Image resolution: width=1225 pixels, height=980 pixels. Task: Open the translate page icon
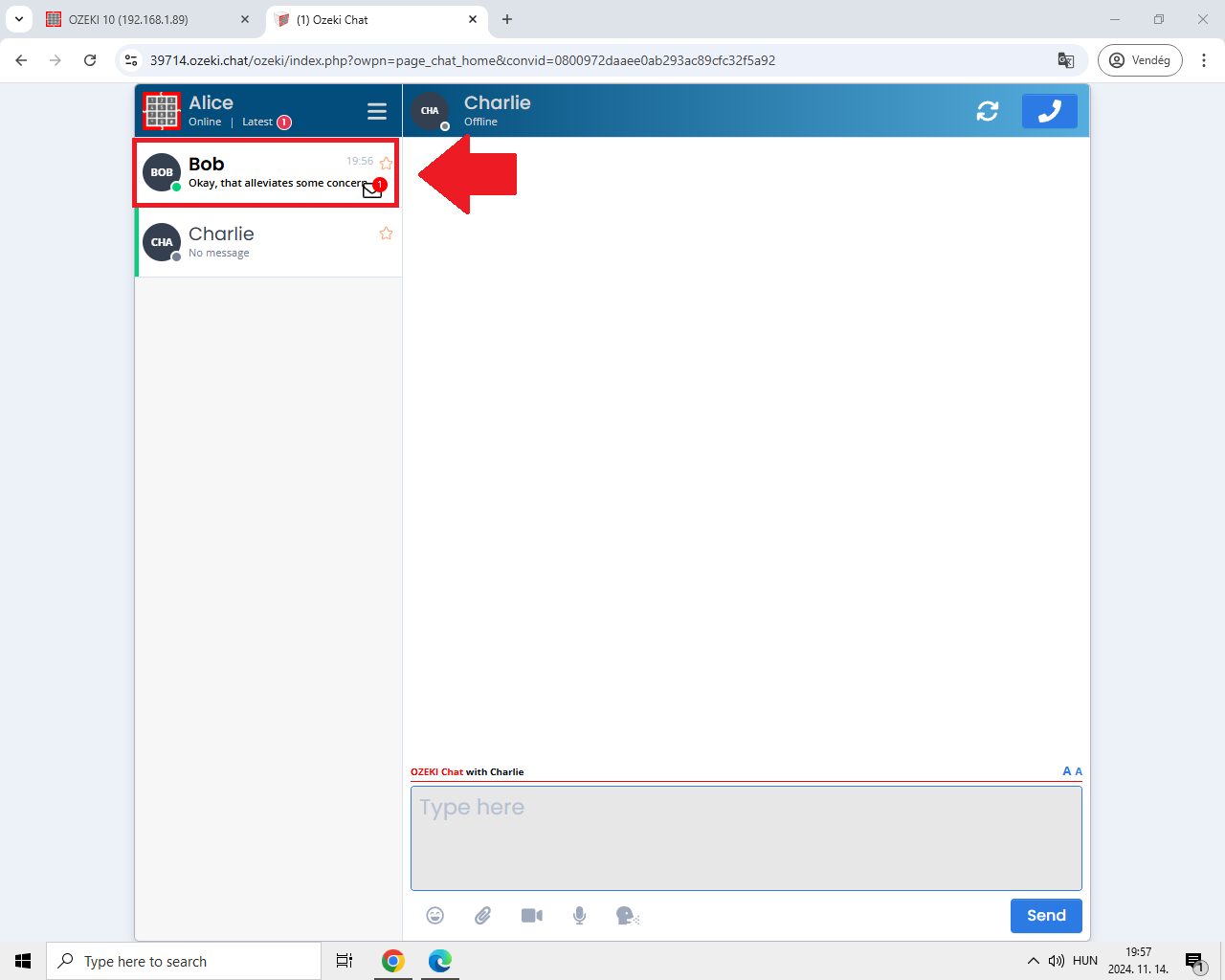[1066, 60]
